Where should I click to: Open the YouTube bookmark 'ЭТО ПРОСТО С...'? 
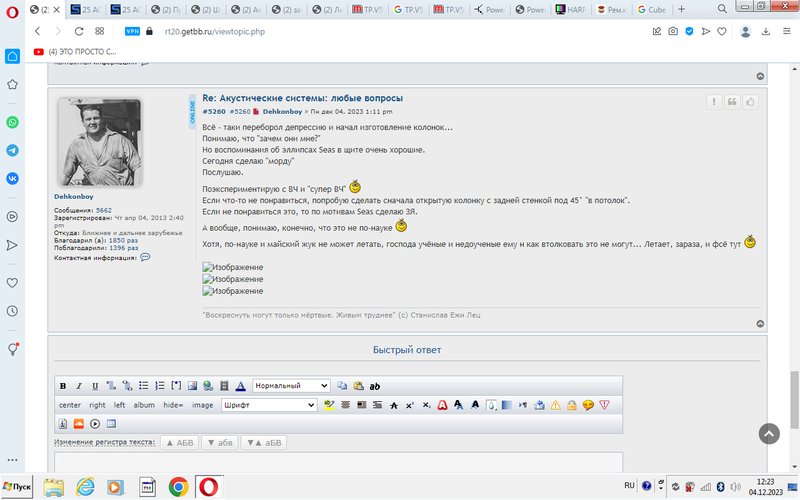[x=75, y=52]
